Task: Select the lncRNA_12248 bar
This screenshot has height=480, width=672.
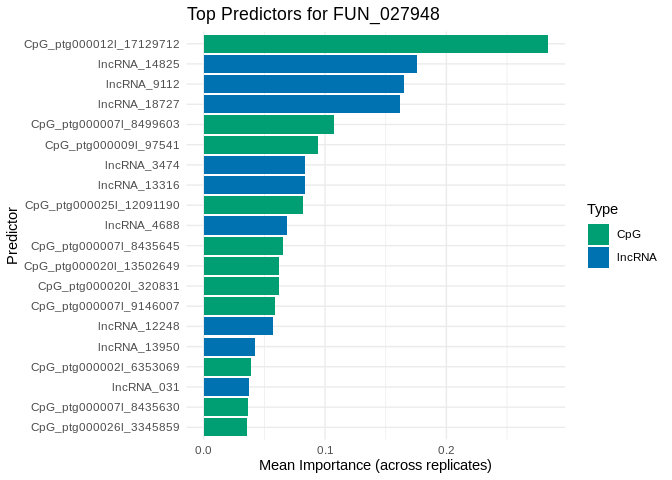Action: tap(238, 326)
